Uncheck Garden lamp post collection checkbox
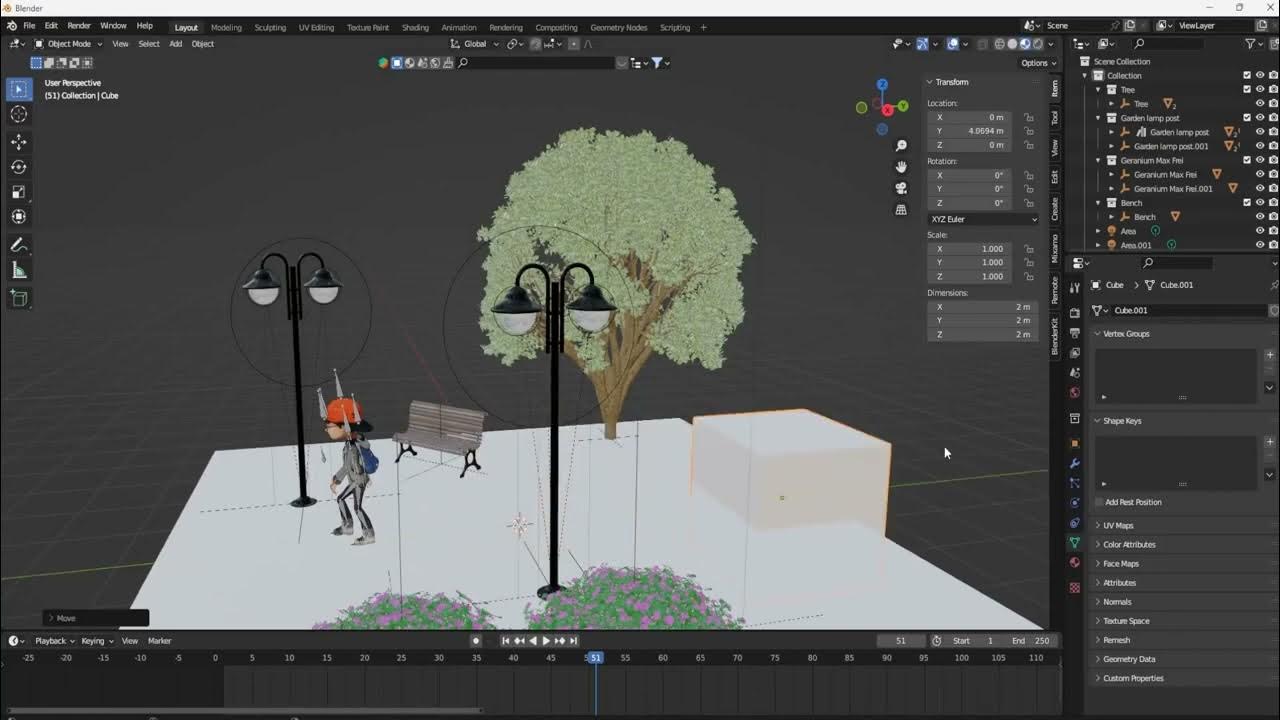Screen dimensions: 1280x720 pyautogui.click(x=1247, y=118)
